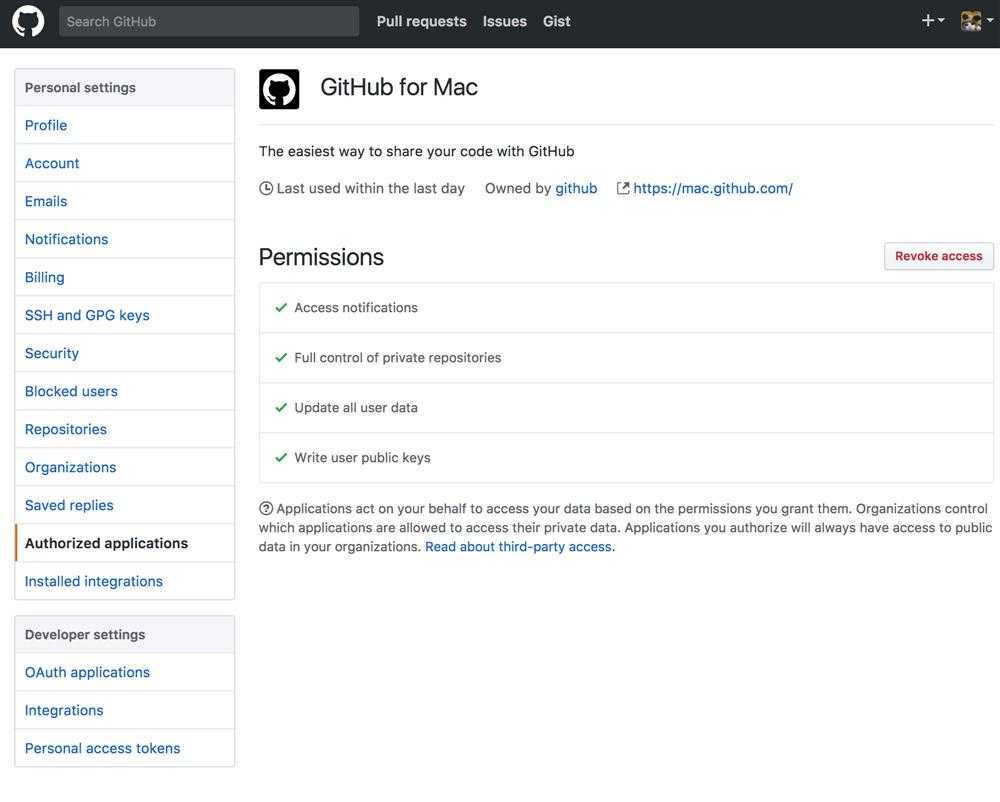Select Account in the sidebar
The width and height of the screenshot is (1000, 802).
click(124, 163)
